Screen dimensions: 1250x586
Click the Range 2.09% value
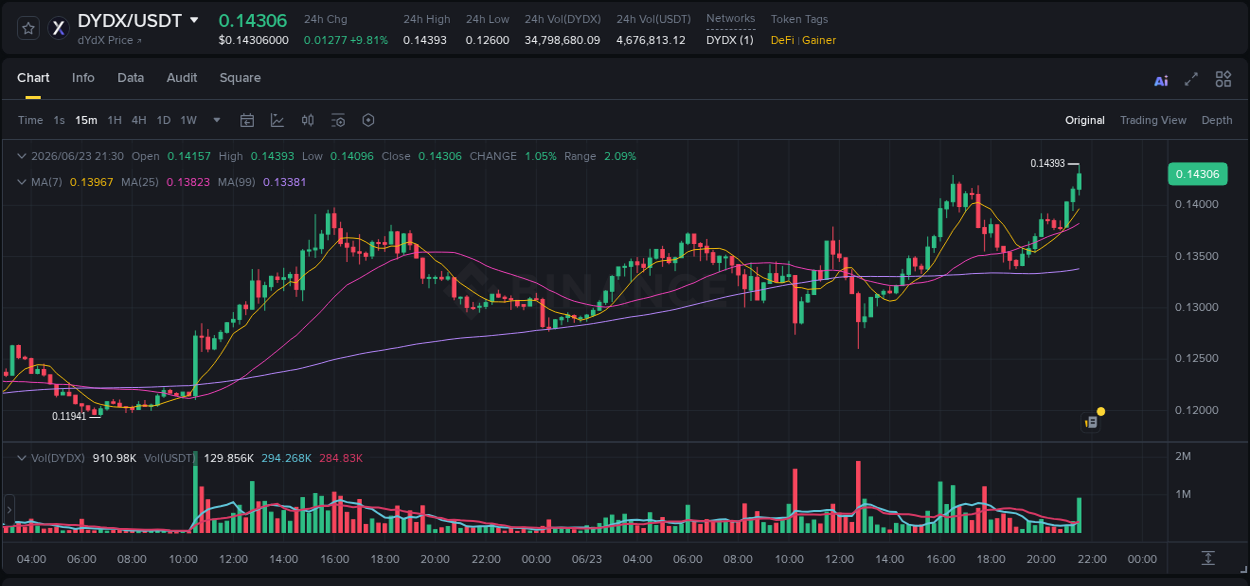tap(620, 156)
